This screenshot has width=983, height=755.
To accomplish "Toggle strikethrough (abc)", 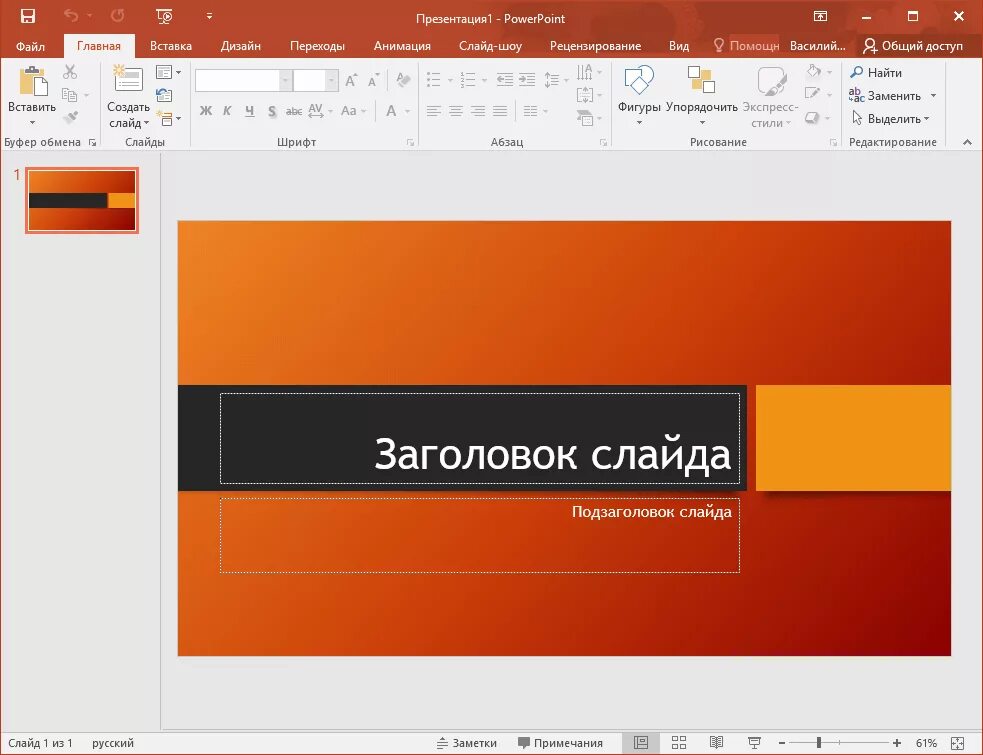I will 293,111.
